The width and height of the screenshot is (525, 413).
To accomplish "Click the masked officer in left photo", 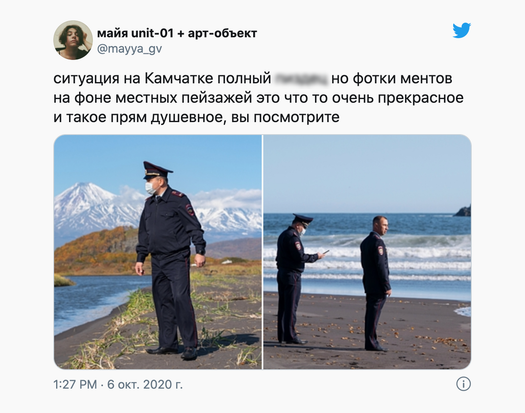I will tap(171, 261).
